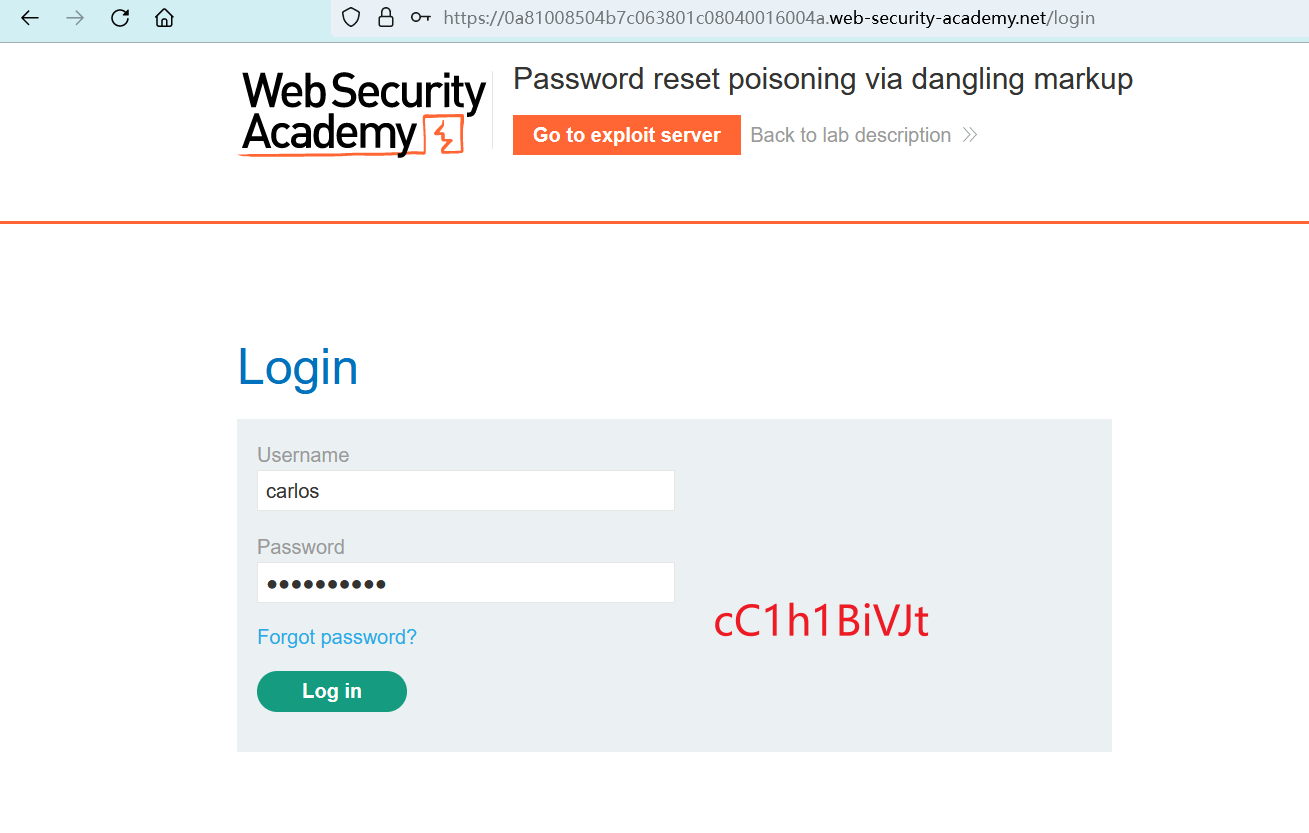Screen dimensions: 1309x833
Task: Click the Web Security Academy logo
Action: point(363,112)
